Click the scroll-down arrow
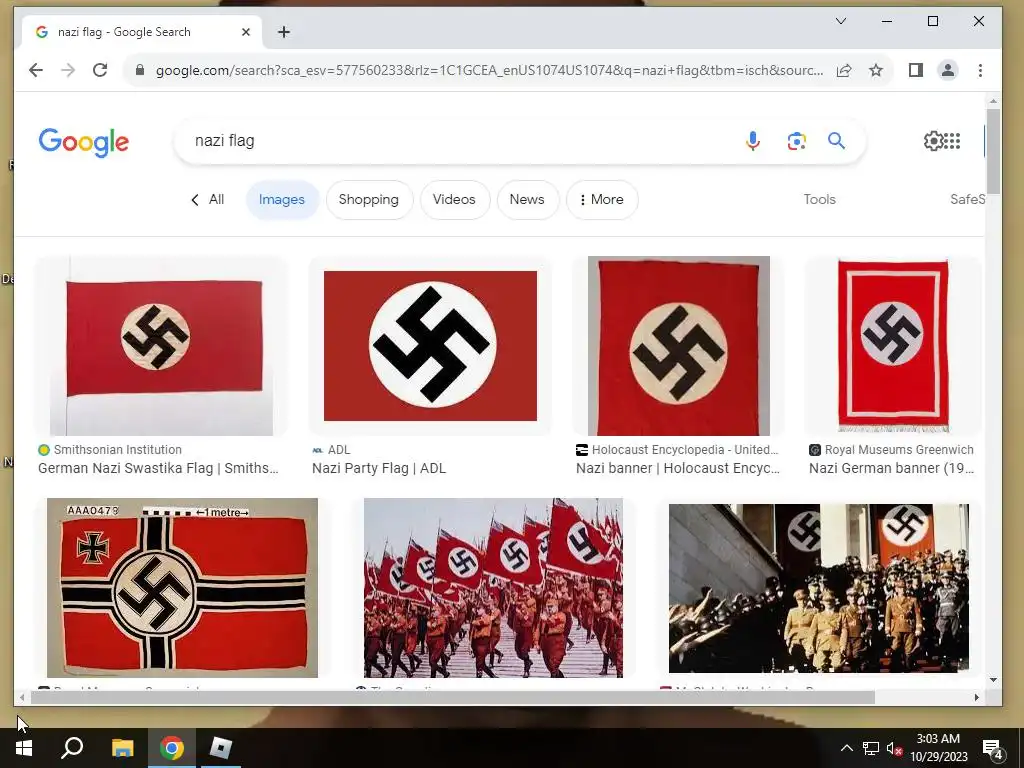Viewport: 1024px width, 768px height. pyautogui.click(x=993, y=680)
